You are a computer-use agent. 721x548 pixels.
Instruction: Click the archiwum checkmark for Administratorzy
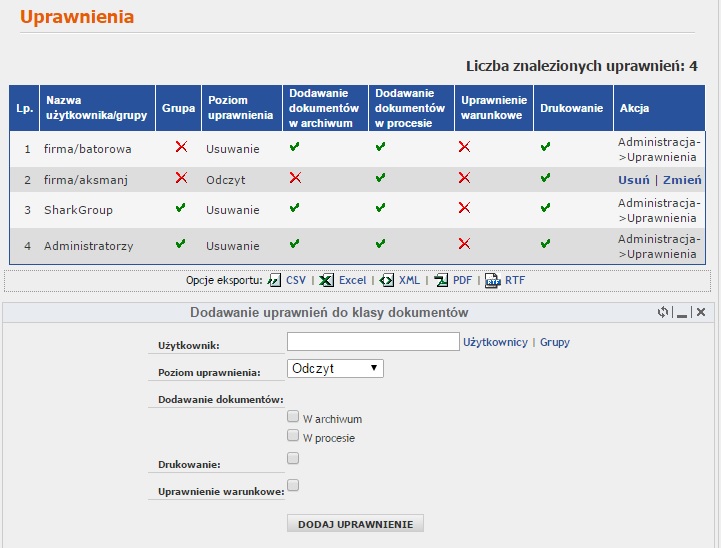point(294,243)
